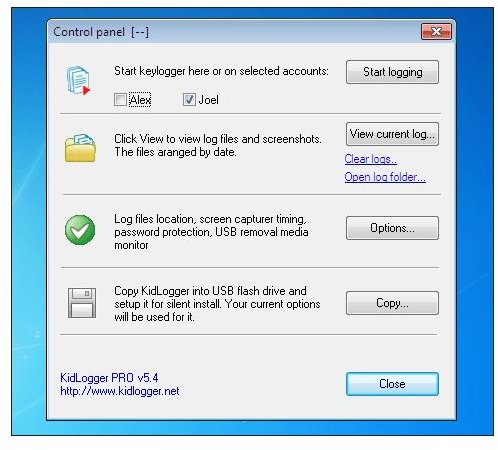Image resolution: width=498 pixels, height=450 pixels.
Task: Open View current log
Action: [392, 134]
